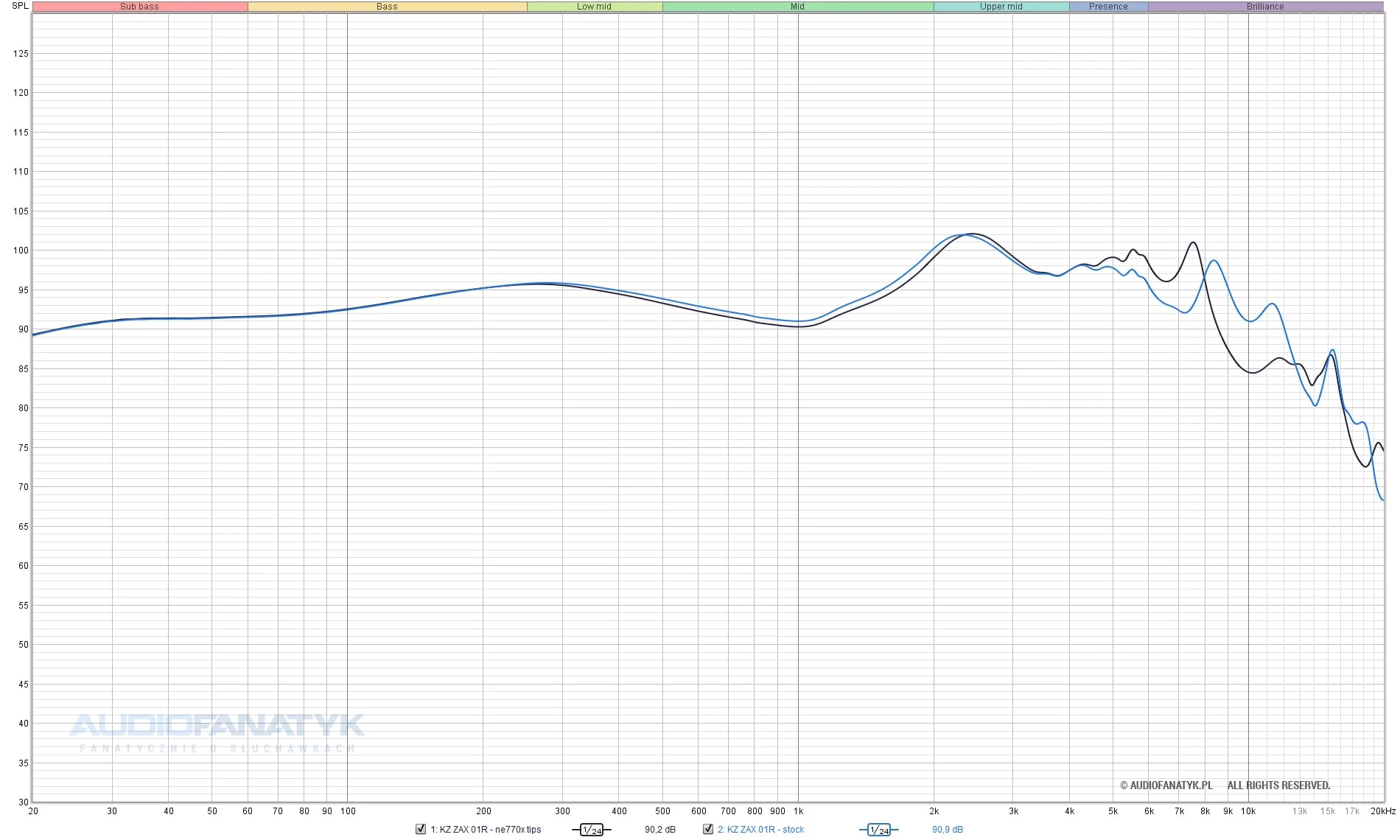This screenshot has height=840, width=1400.
Task: Click the 90,9 dB legend value
Action: tap(947, 830)
